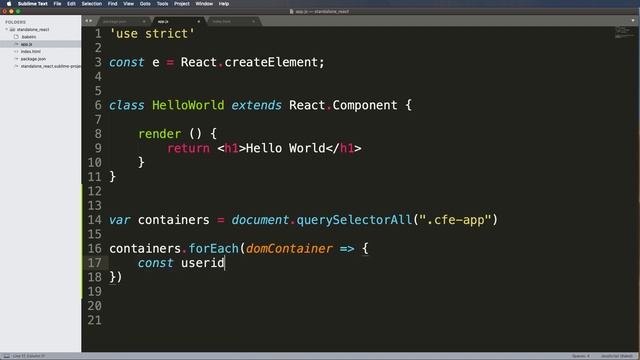Screen dimensions: 640x360
Task: Open the Apple menu
Action: (x=9, y=4)
